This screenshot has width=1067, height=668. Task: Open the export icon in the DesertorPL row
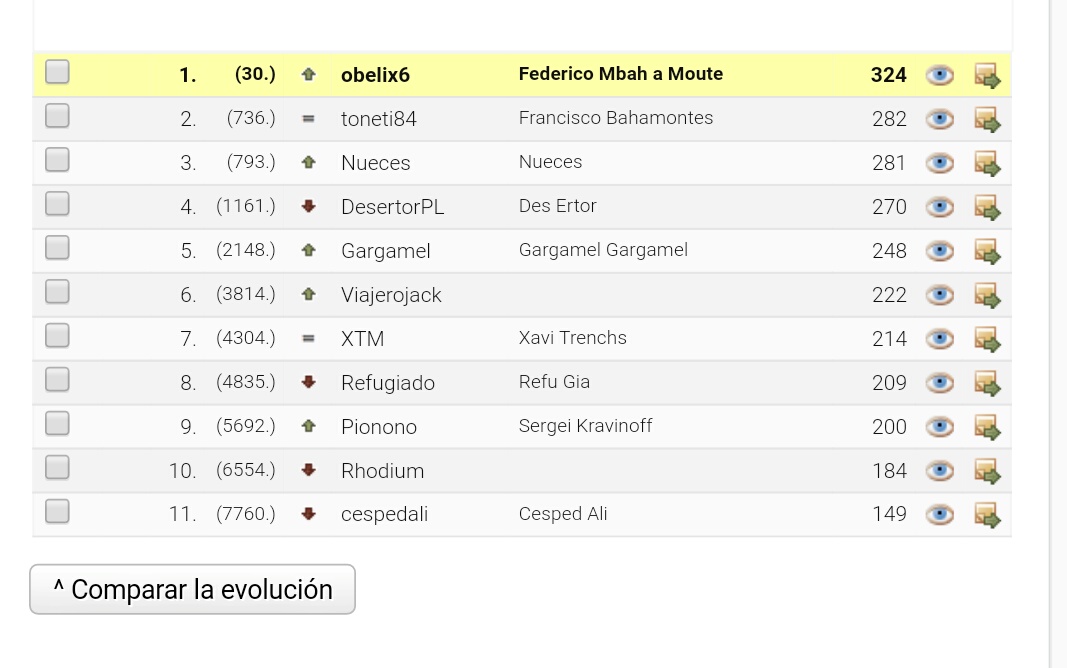[x=987, y=207]
